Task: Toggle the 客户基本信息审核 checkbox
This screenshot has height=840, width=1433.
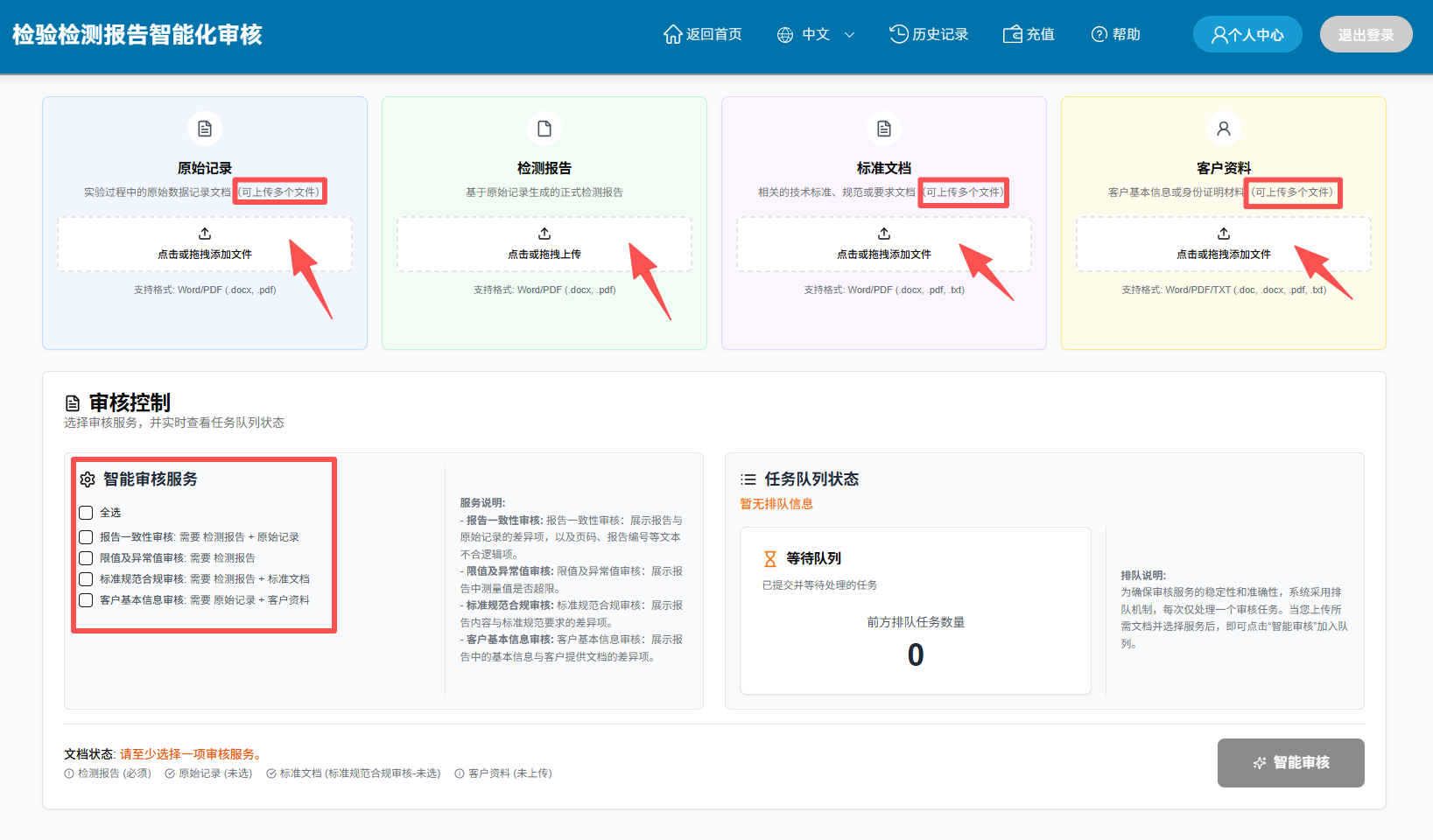Action: click(x=86, y=600)
